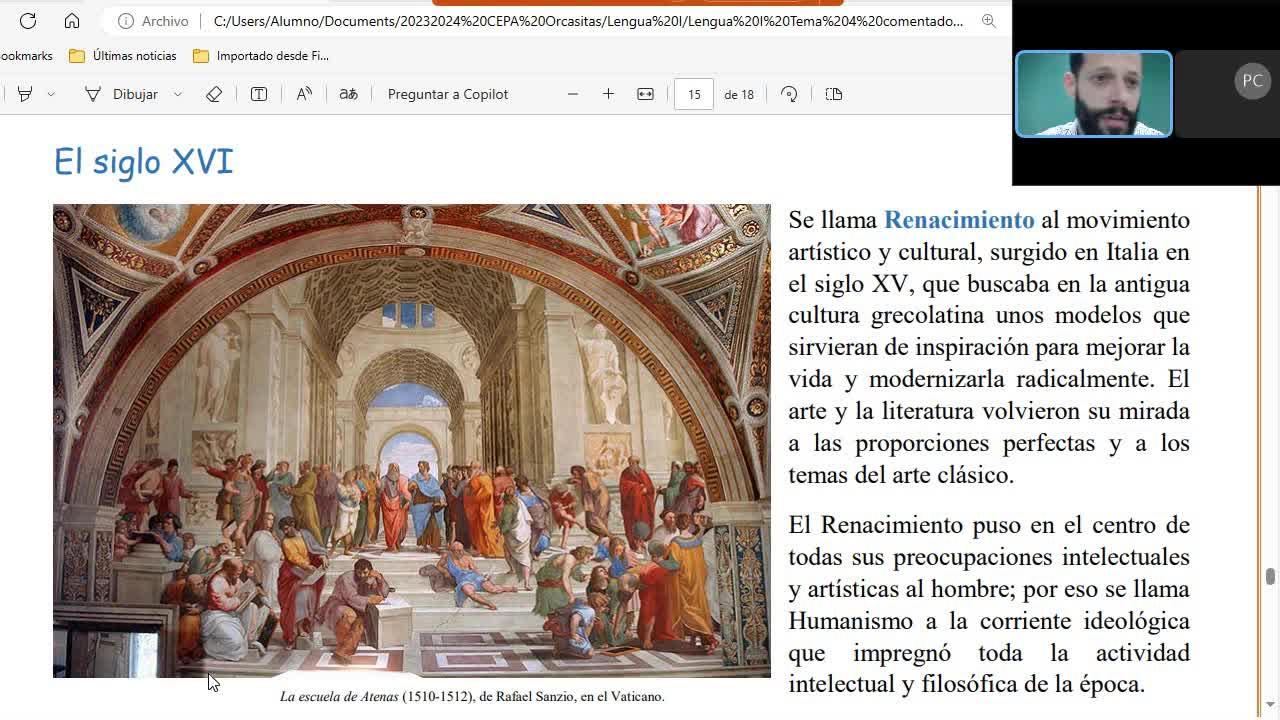
Task: Start read aloud for the PDF
Action: [304, 94]
